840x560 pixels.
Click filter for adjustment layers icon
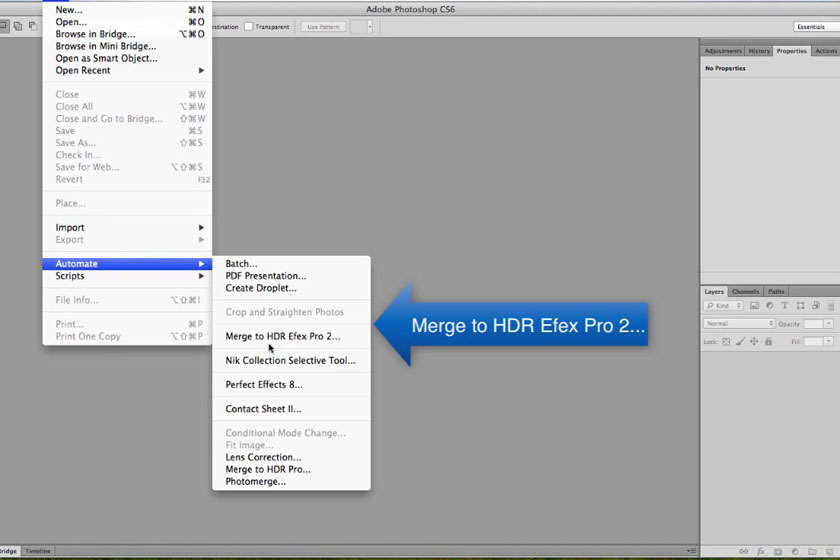769,305
